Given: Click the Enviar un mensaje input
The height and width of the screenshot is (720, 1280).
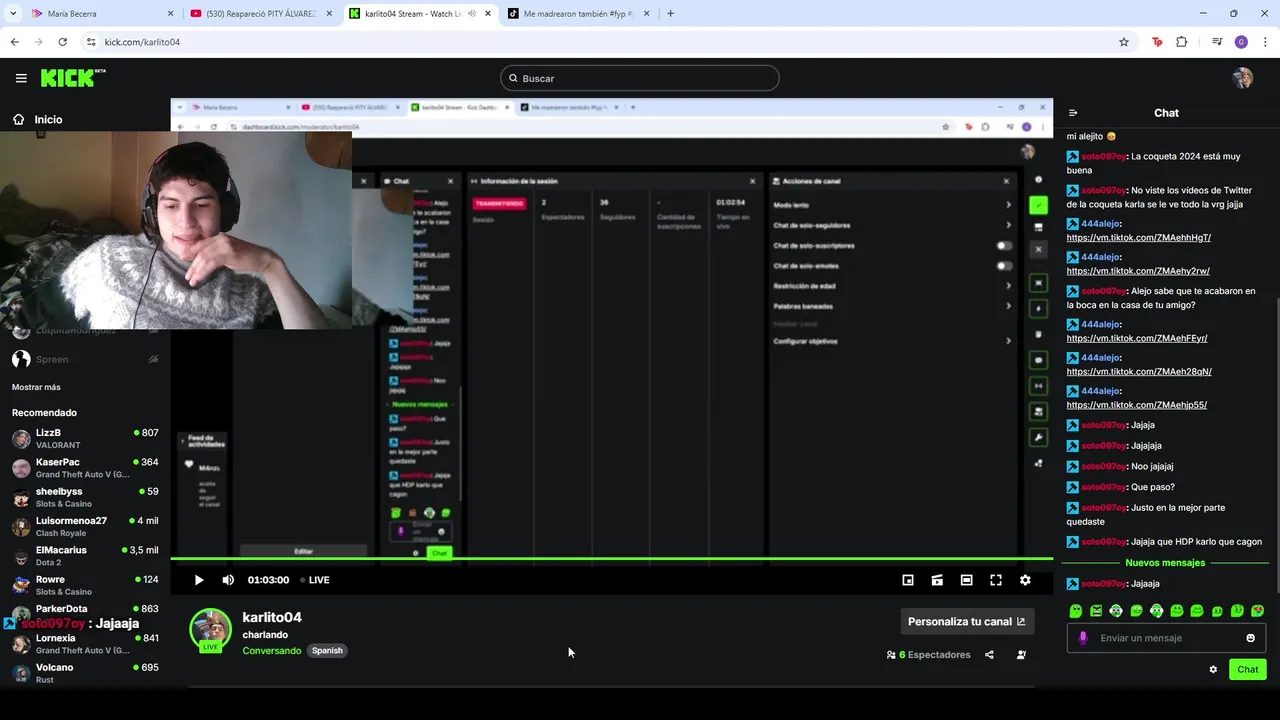Looking at the screenshot, I should tap(1166, 638).
